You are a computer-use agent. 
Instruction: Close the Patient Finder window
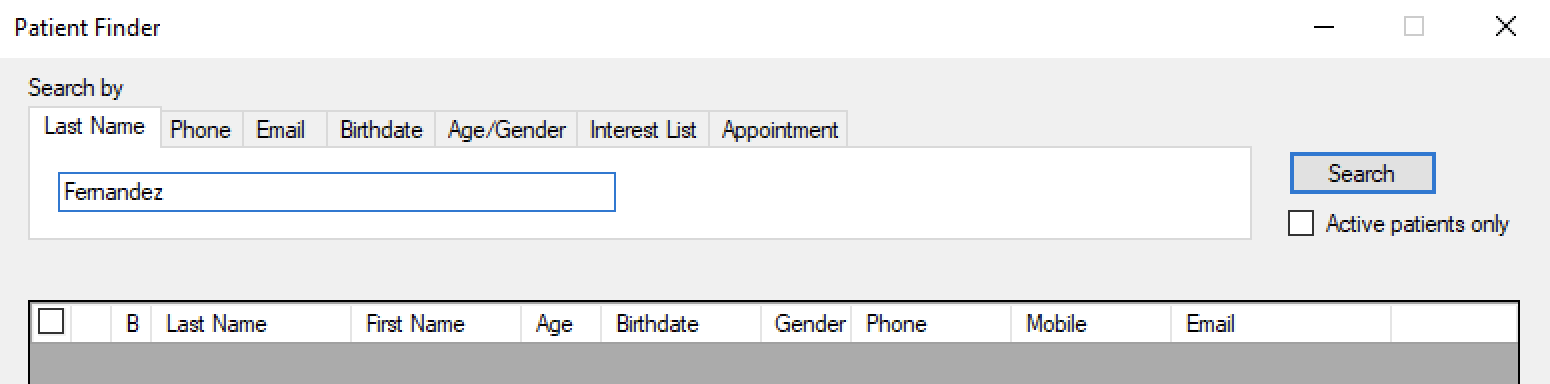(1506, 28)
